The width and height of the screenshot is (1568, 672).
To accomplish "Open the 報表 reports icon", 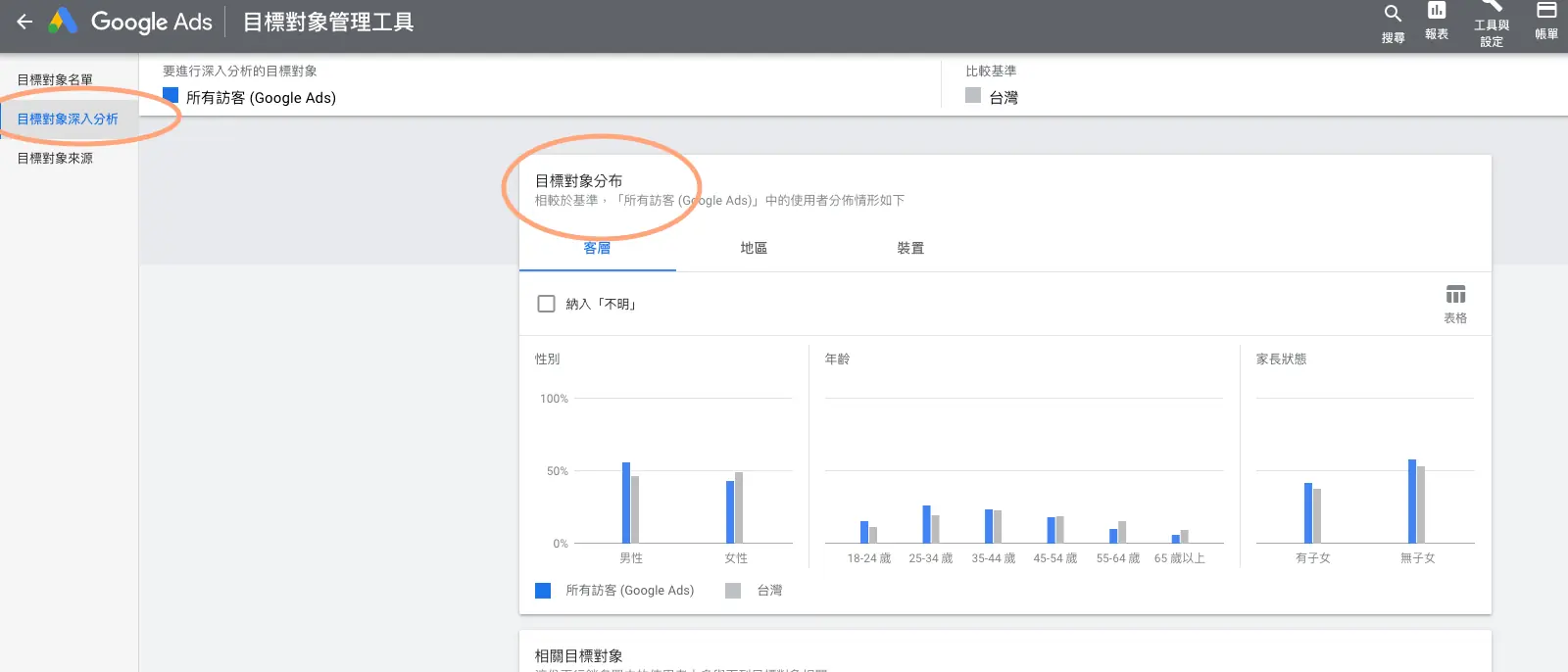I will pos(1437,22).
